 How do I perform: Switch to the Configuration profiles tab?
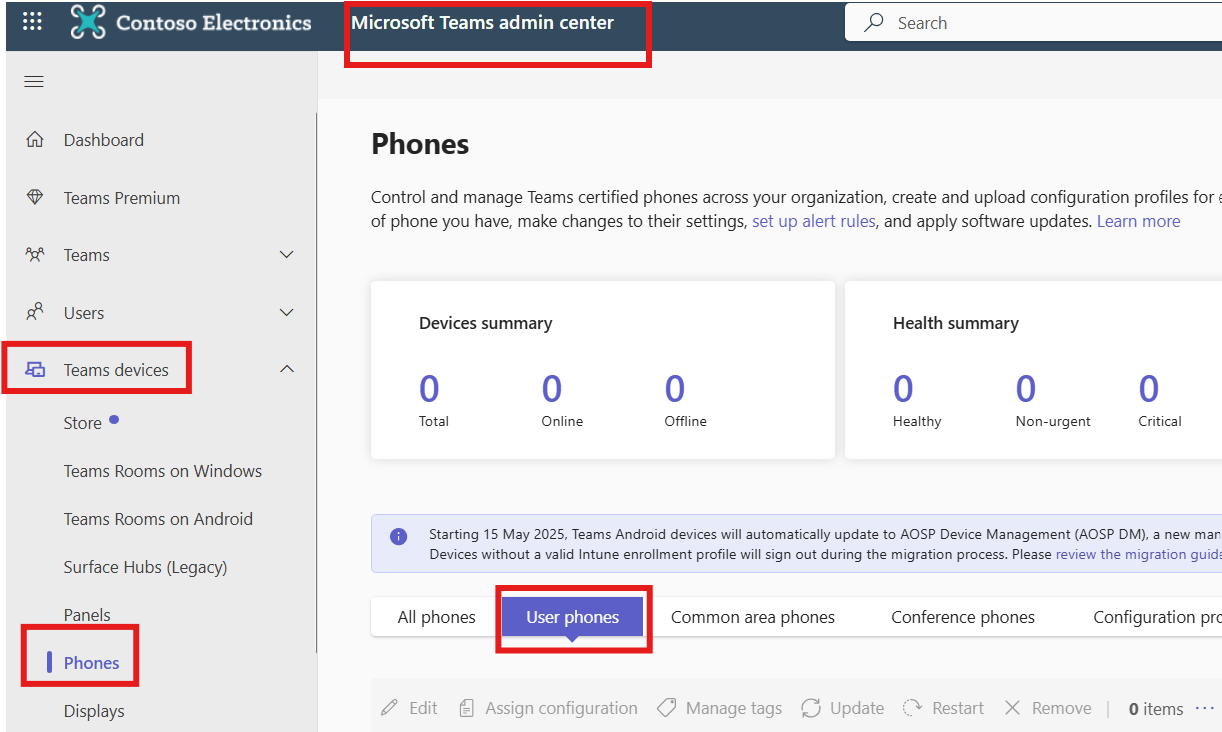pyautogui.click(x=1157, y=617)
